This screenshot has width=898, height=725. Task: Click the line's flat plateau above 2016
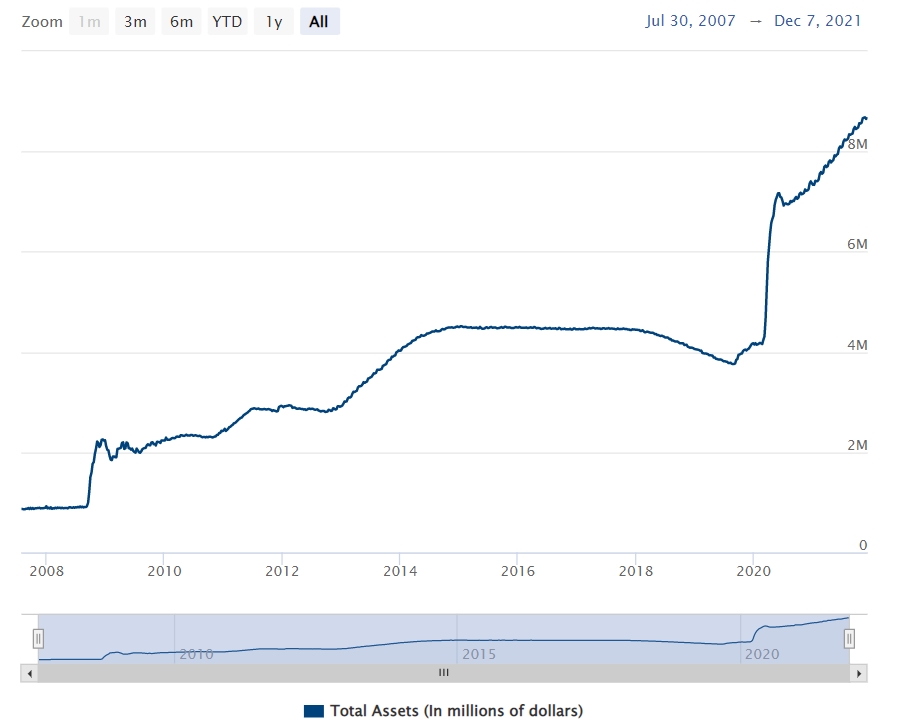516,327
